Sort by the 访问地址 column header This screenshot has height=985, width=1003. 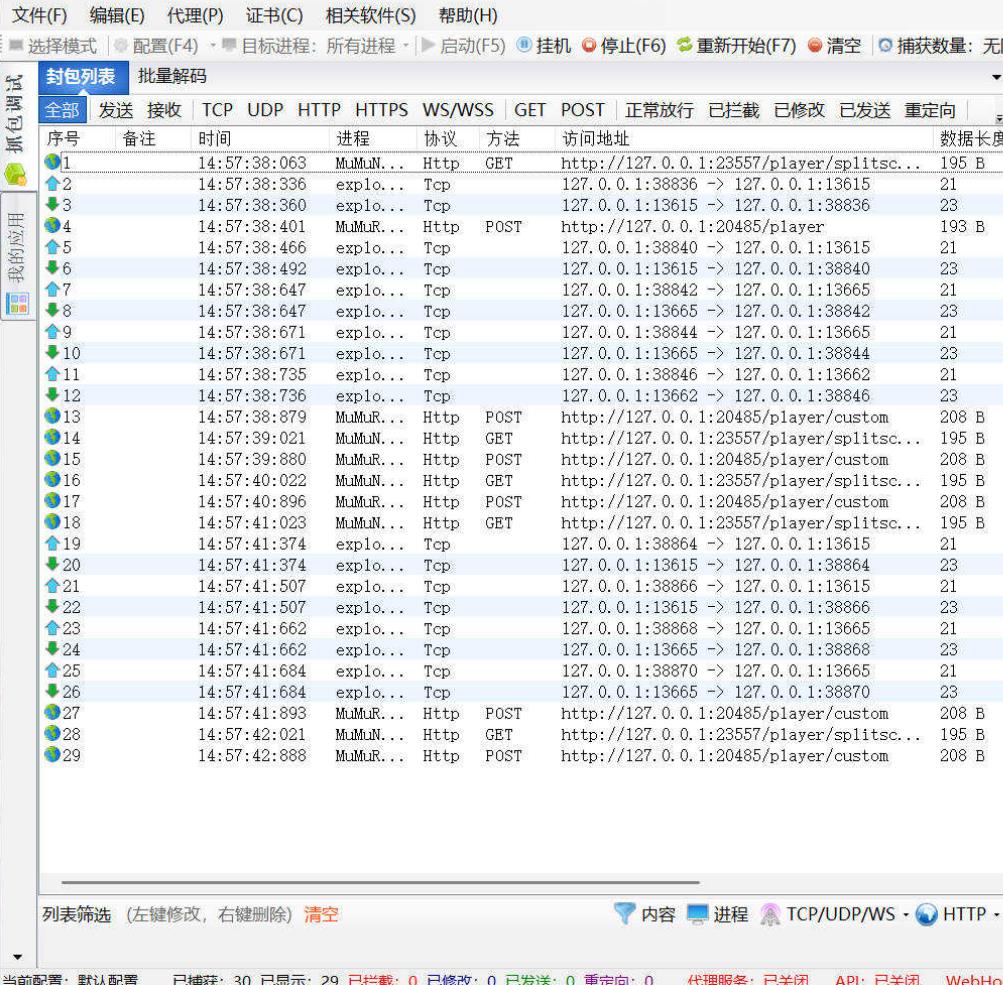[x=744, y=138]
